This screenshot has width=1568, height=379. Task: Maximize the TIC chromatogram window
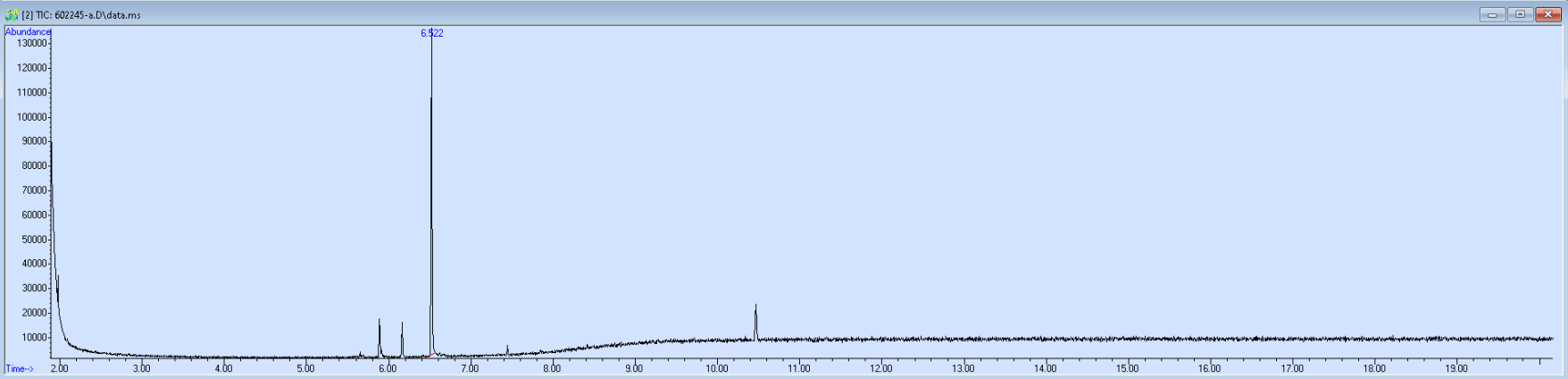tap(1520, 14)
